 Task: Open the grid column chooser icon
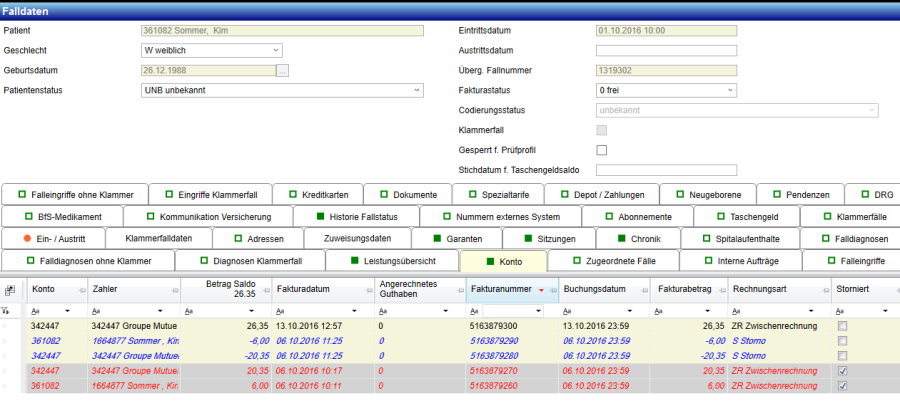[10, 290]
